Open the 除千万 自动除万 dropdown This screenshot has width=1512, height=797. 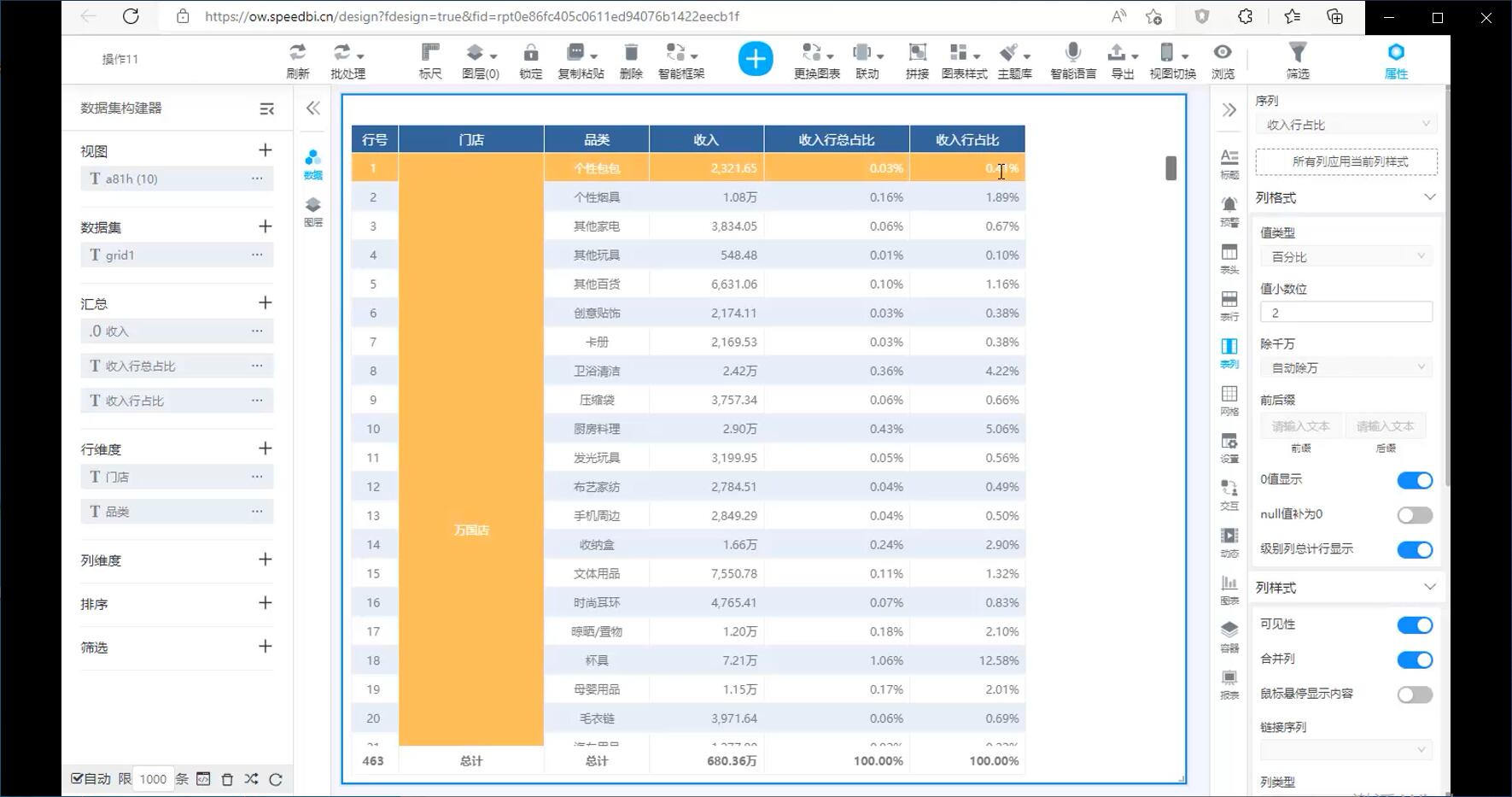click(1346, 367)
